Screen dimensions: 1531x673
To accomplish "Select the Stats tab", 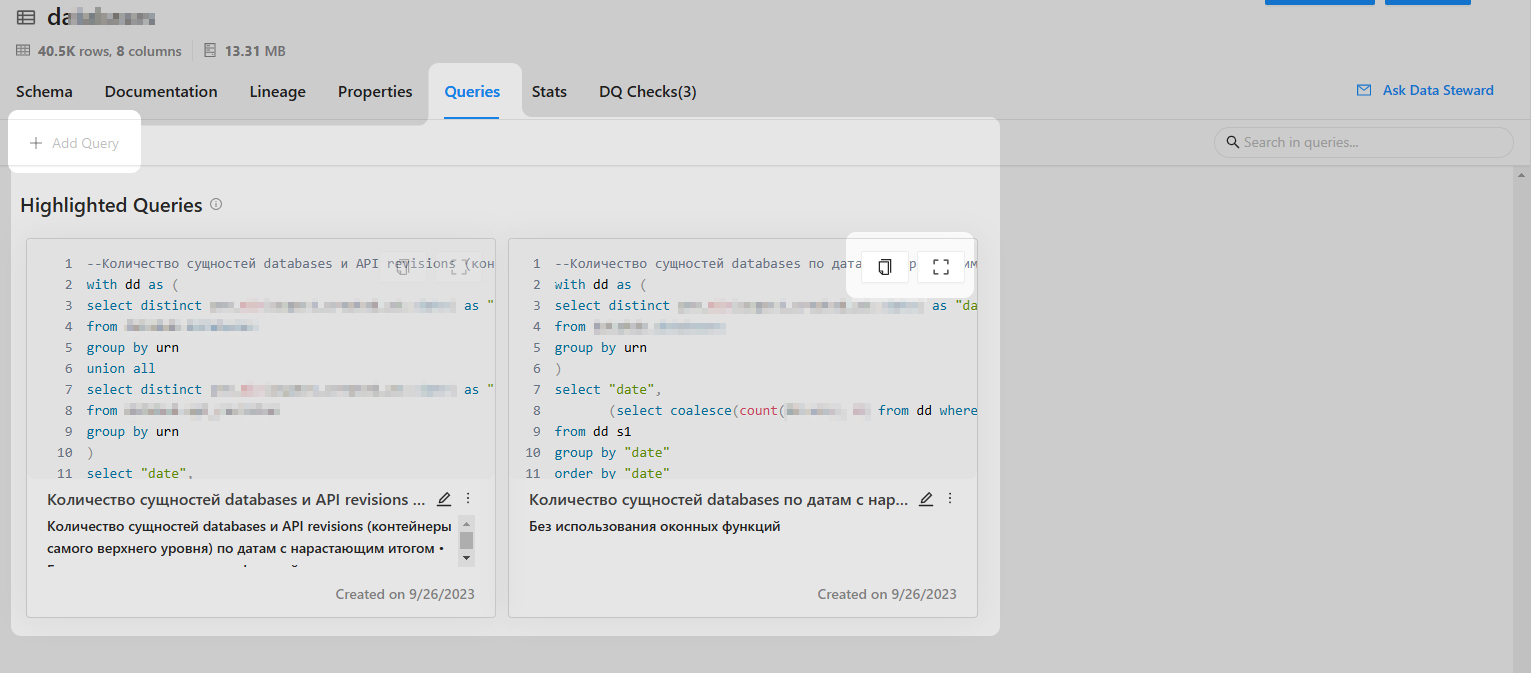I will (x=549, y=92).
